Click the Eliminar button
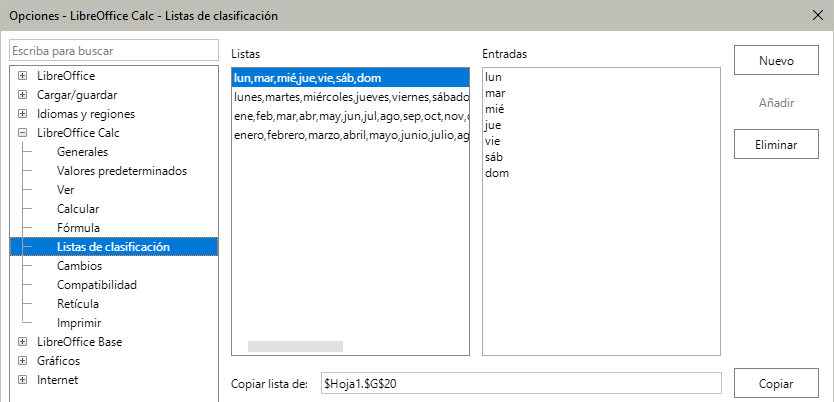834x402 pixels. pyautogui.click(x=776, y=144)
